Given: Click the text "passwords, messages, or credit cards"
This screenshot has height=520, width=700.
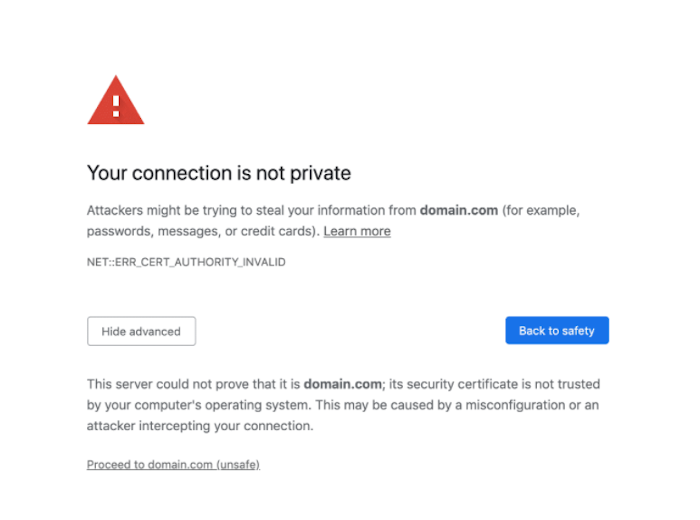Looking at the screenshot, I should point(202,231).
